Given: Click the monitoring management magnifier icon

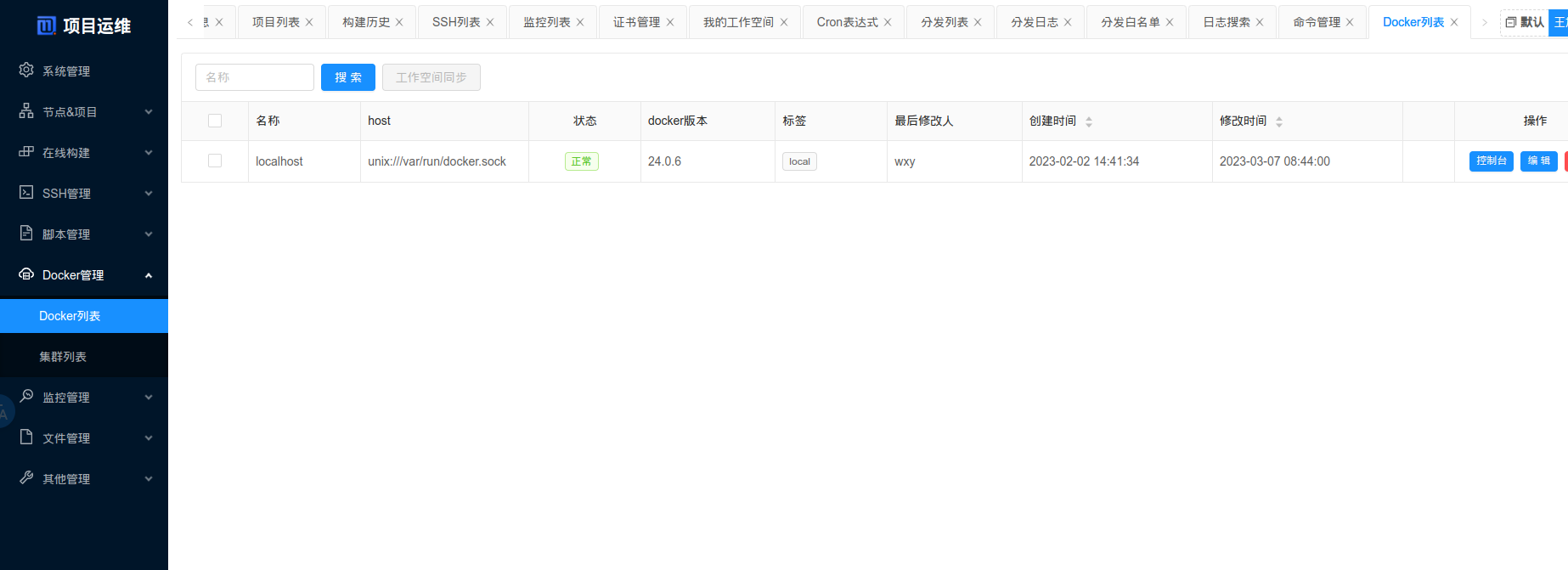Looking at the screenshot, I should coord(26,397).
